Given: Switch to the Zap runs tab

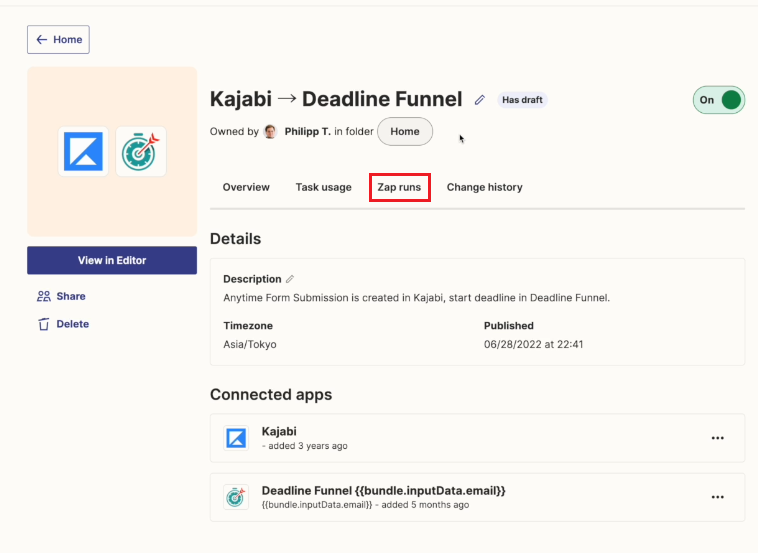Looking at the screenshot, I should (x=399, y=187).
